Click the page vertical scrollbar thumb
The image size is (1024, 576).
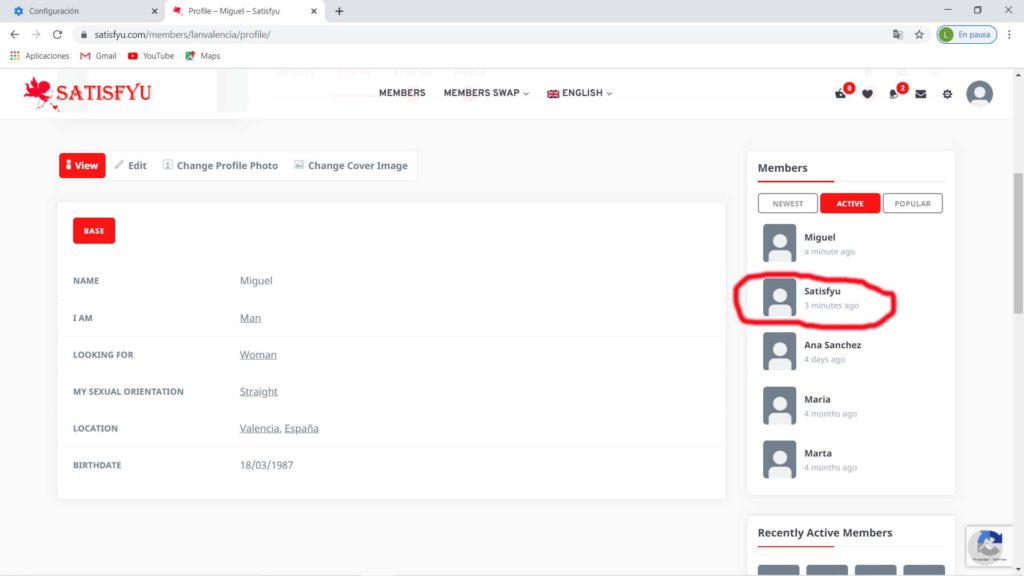pyautogui.click(x=1018, y=242)
